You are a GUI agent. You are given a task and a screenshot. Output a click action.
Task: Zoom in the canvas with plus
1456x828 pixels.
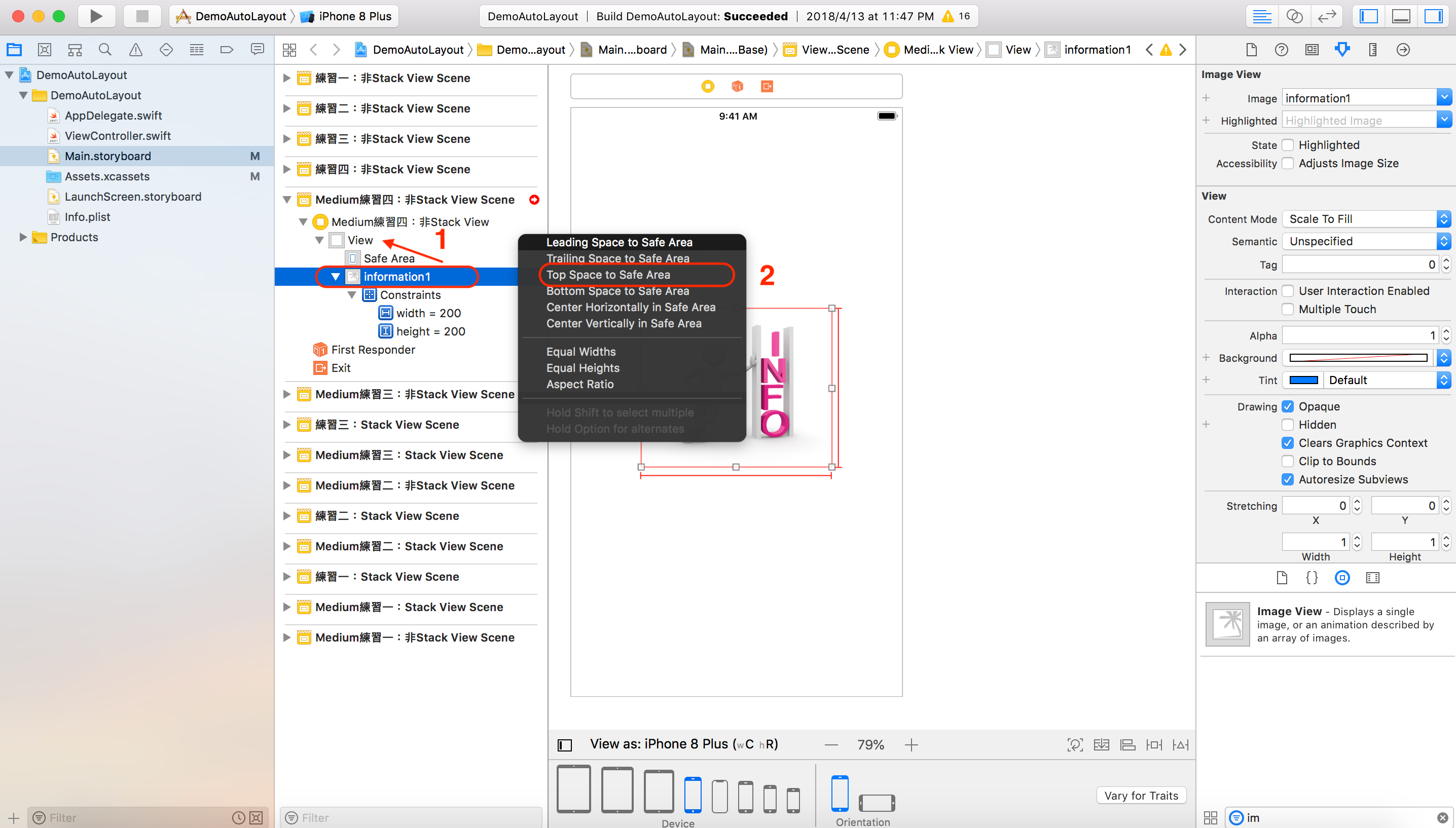911,745
